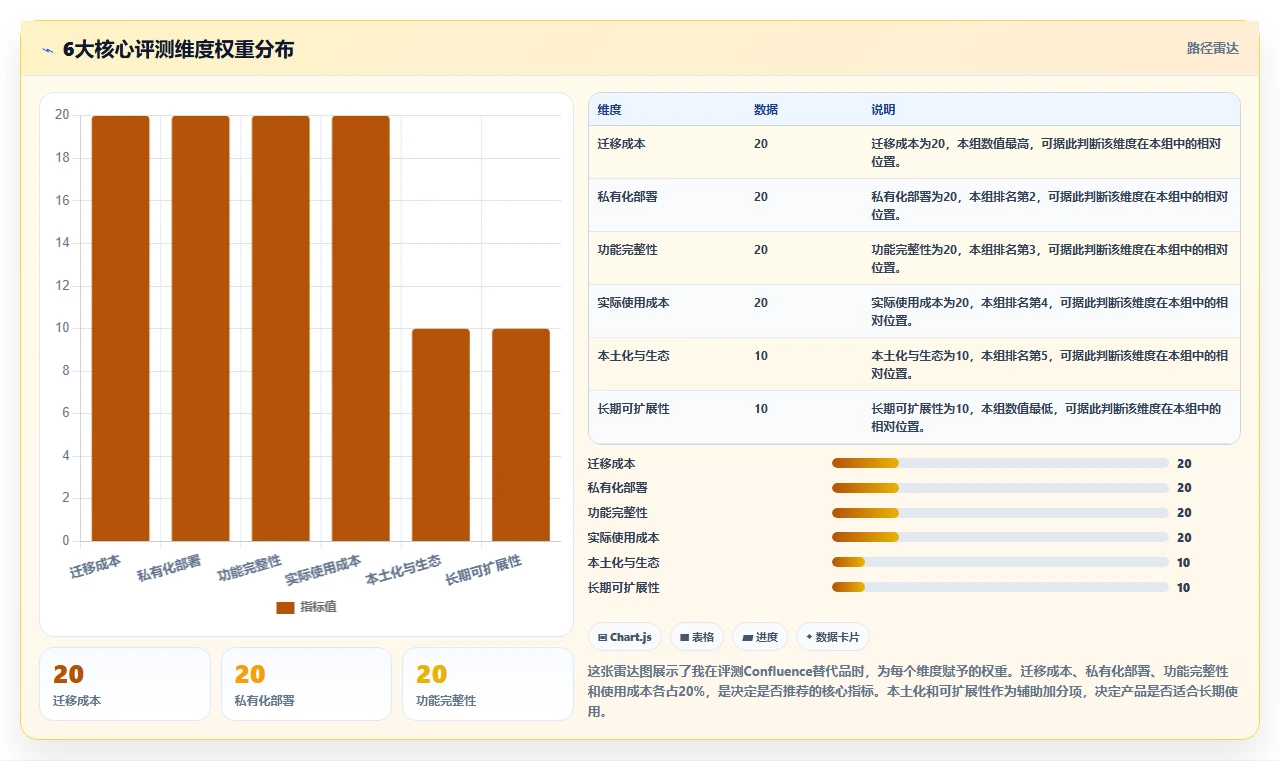Click the 长期可扩展性 table row name

633,409
